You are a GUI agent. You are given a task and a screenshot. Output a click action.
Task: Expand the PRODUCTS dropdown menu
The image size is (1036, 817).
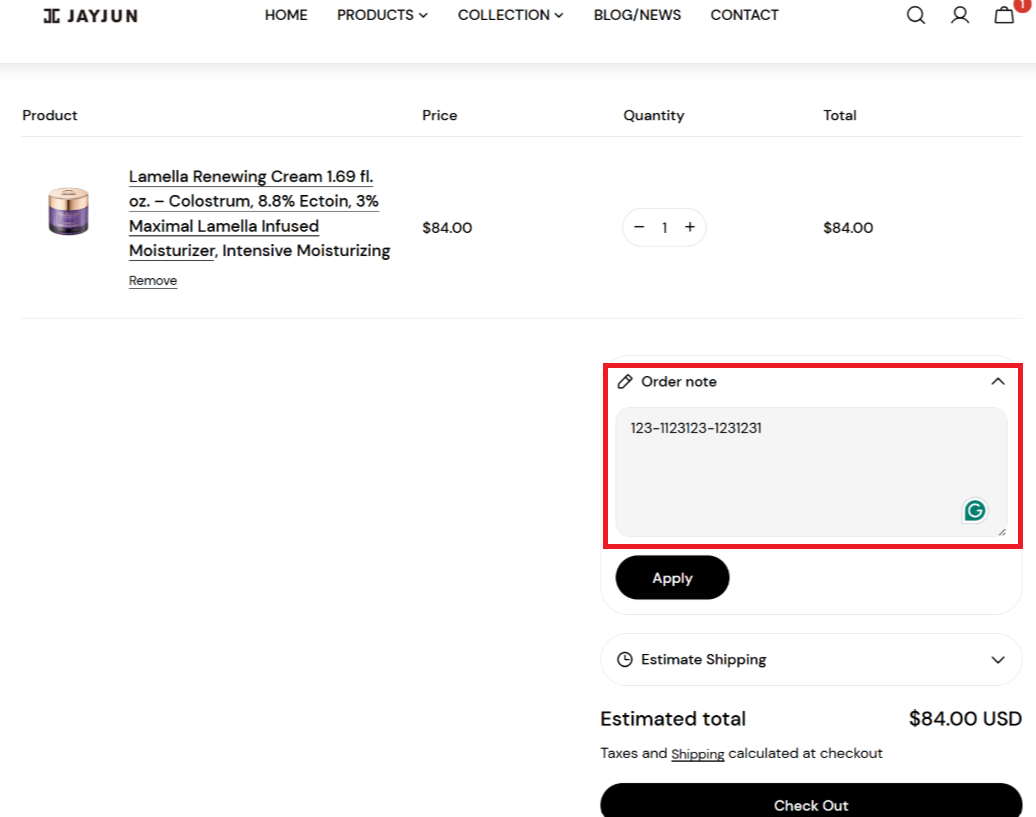pos(382,15)
